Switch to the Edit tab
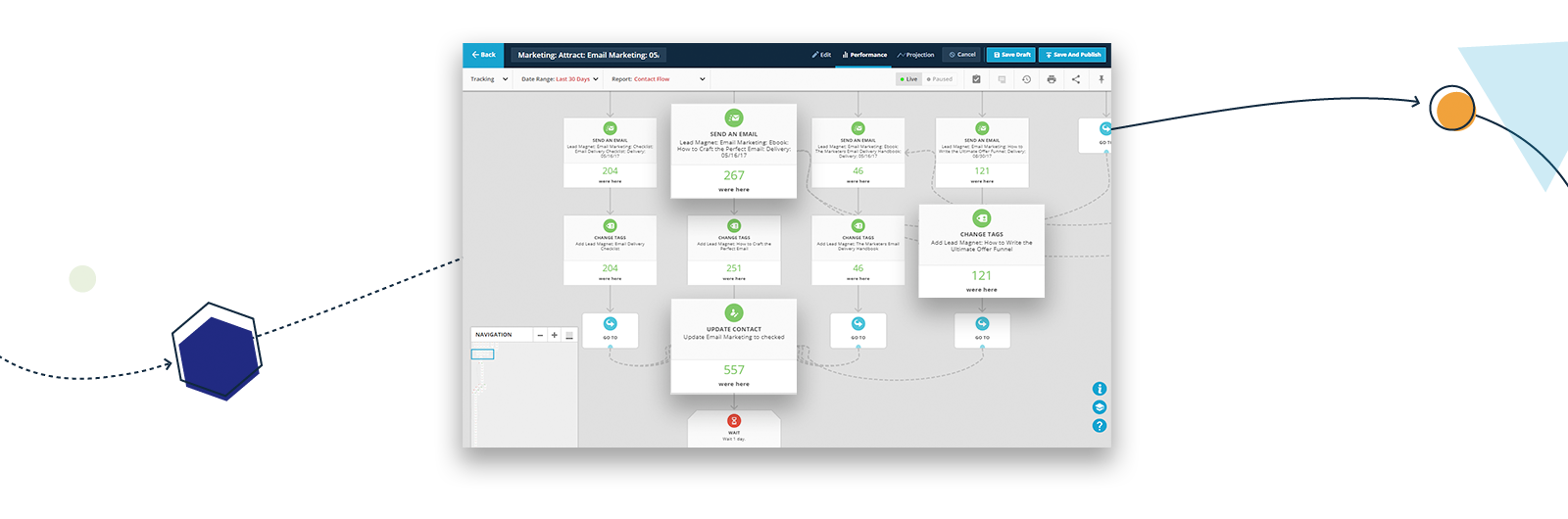The width and height of the screenshot is (1568, 519). point(821,55)
